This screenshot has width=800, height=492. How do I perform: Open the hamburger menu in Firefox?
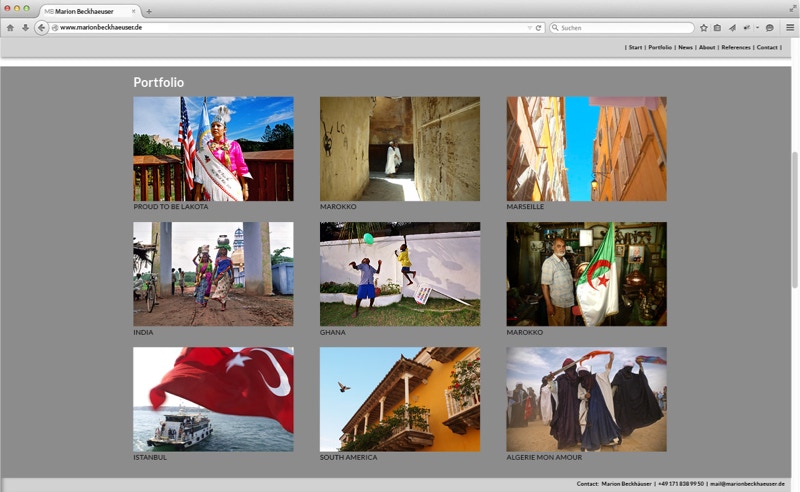point(789,28)
